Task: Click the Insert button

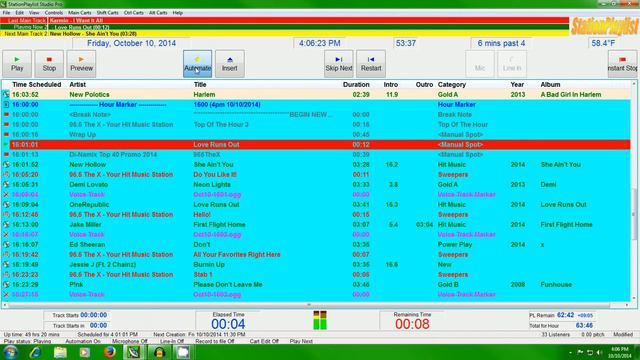Action: (230, 64)
